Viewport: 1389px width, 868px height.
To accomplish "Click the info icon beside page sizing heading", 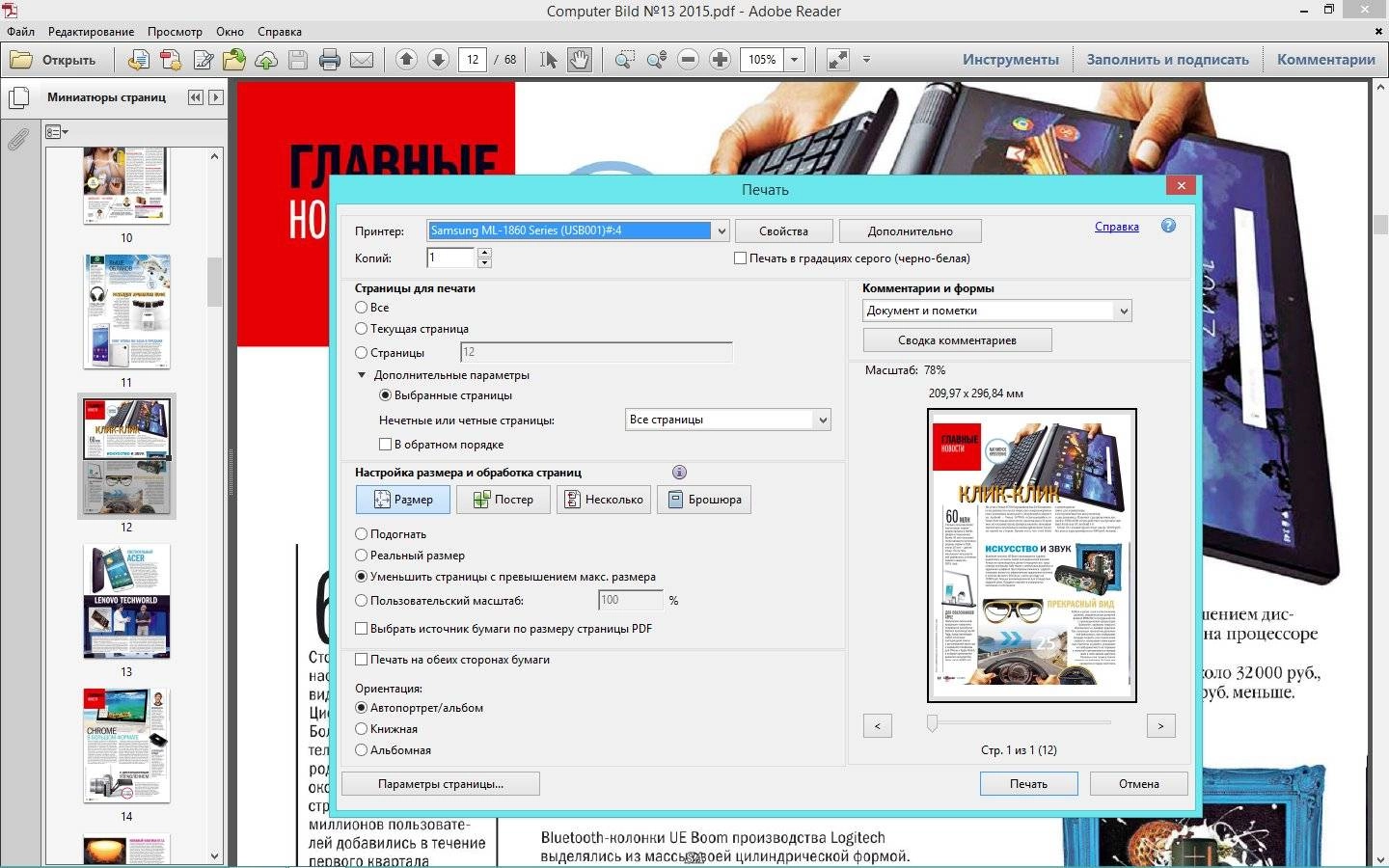I will point(679,473).
